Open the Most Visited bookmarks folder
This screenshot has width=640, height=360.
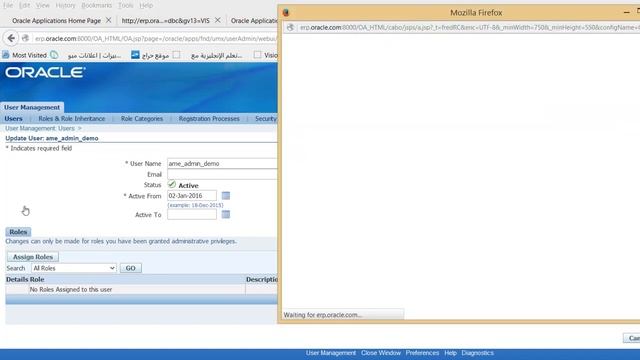(x=25, y=55)
